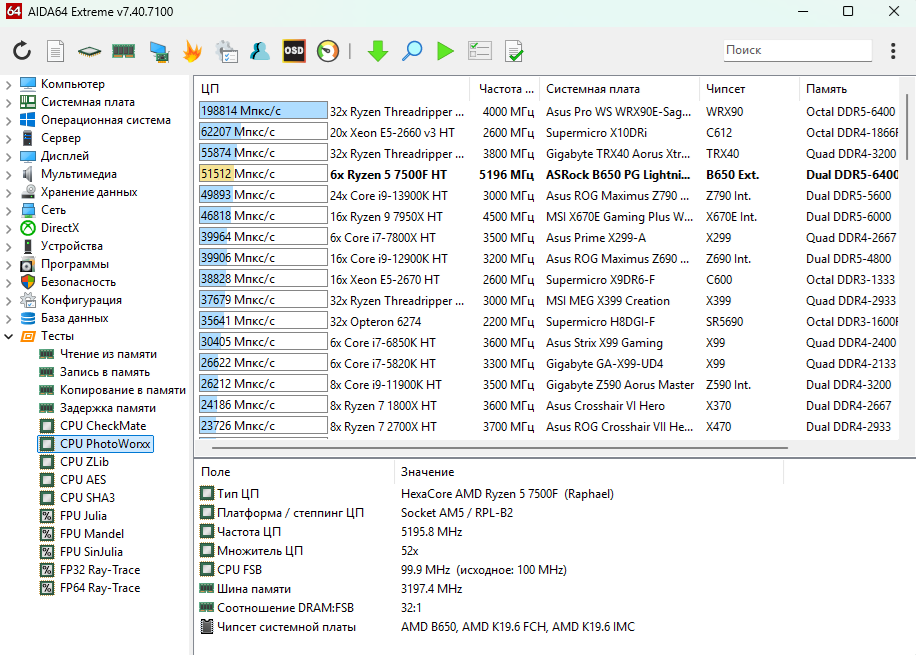Select the Тип ЦП field row
Image resolution: width=916 pixels, height=655 pixels.
[491, 494]
